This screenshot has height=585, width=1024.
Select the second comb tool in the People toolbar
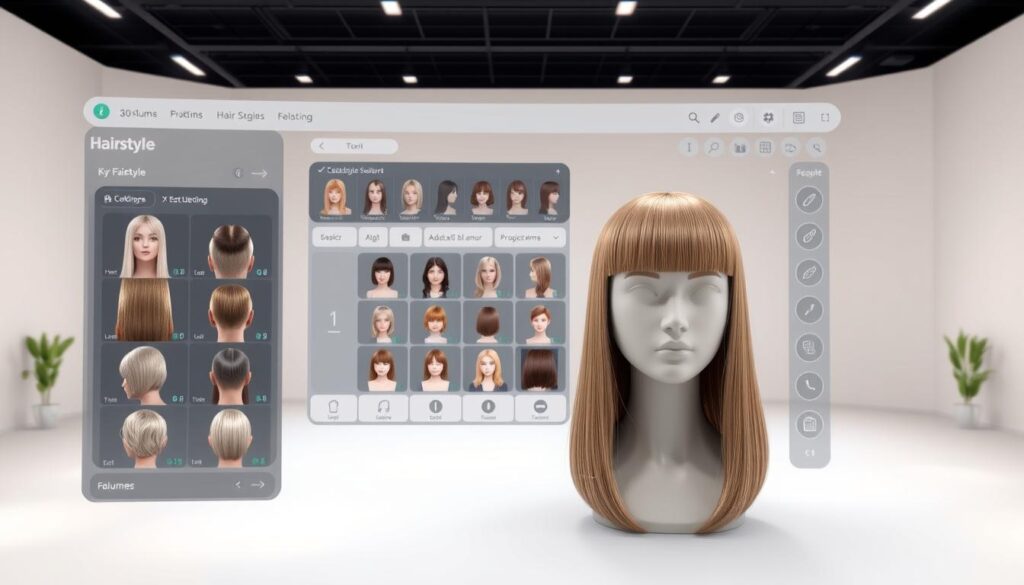809,236
